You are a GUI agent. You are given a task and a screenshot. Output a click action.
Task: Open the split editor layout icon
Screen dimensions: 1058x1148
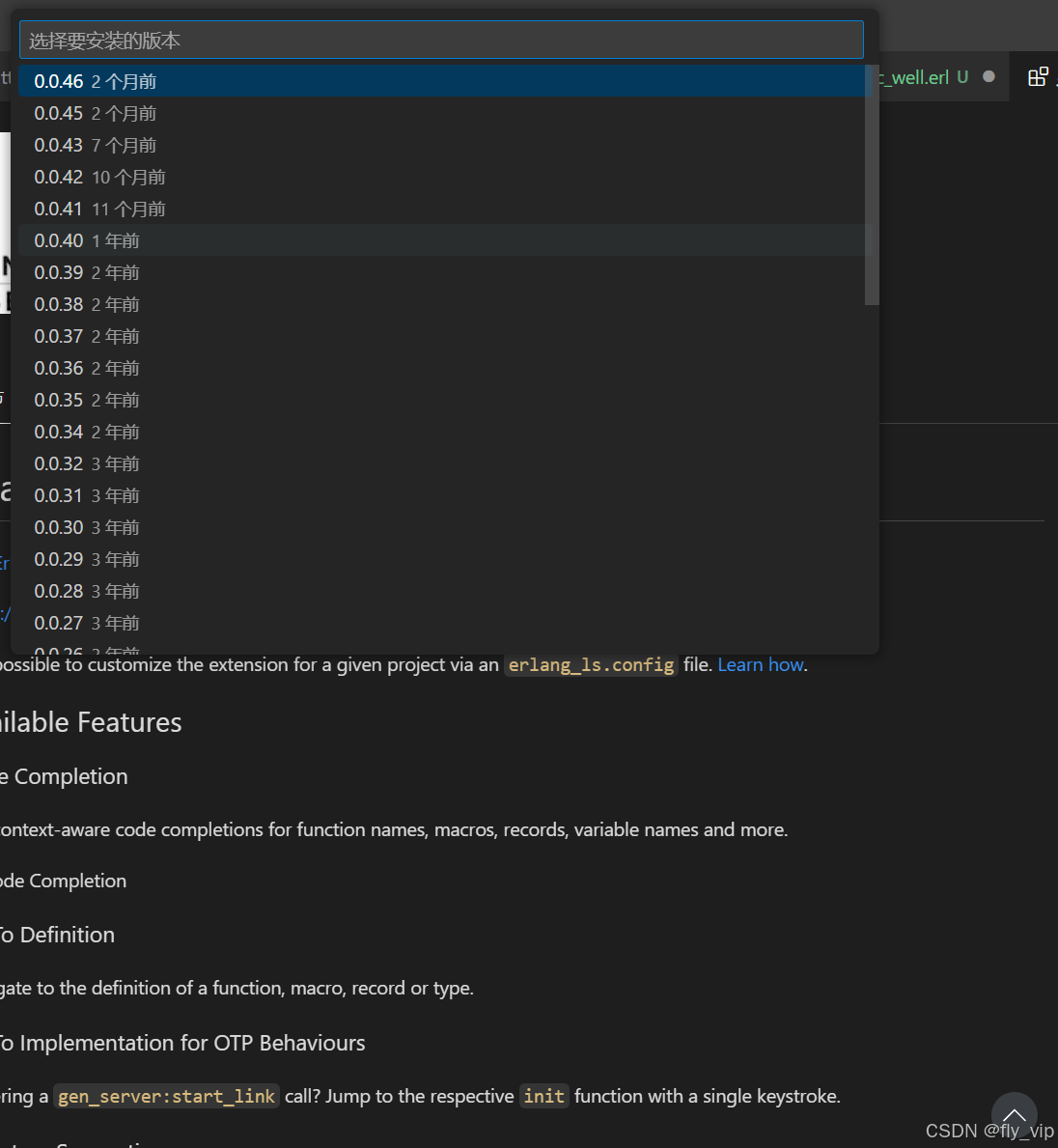coord(1038,75)
